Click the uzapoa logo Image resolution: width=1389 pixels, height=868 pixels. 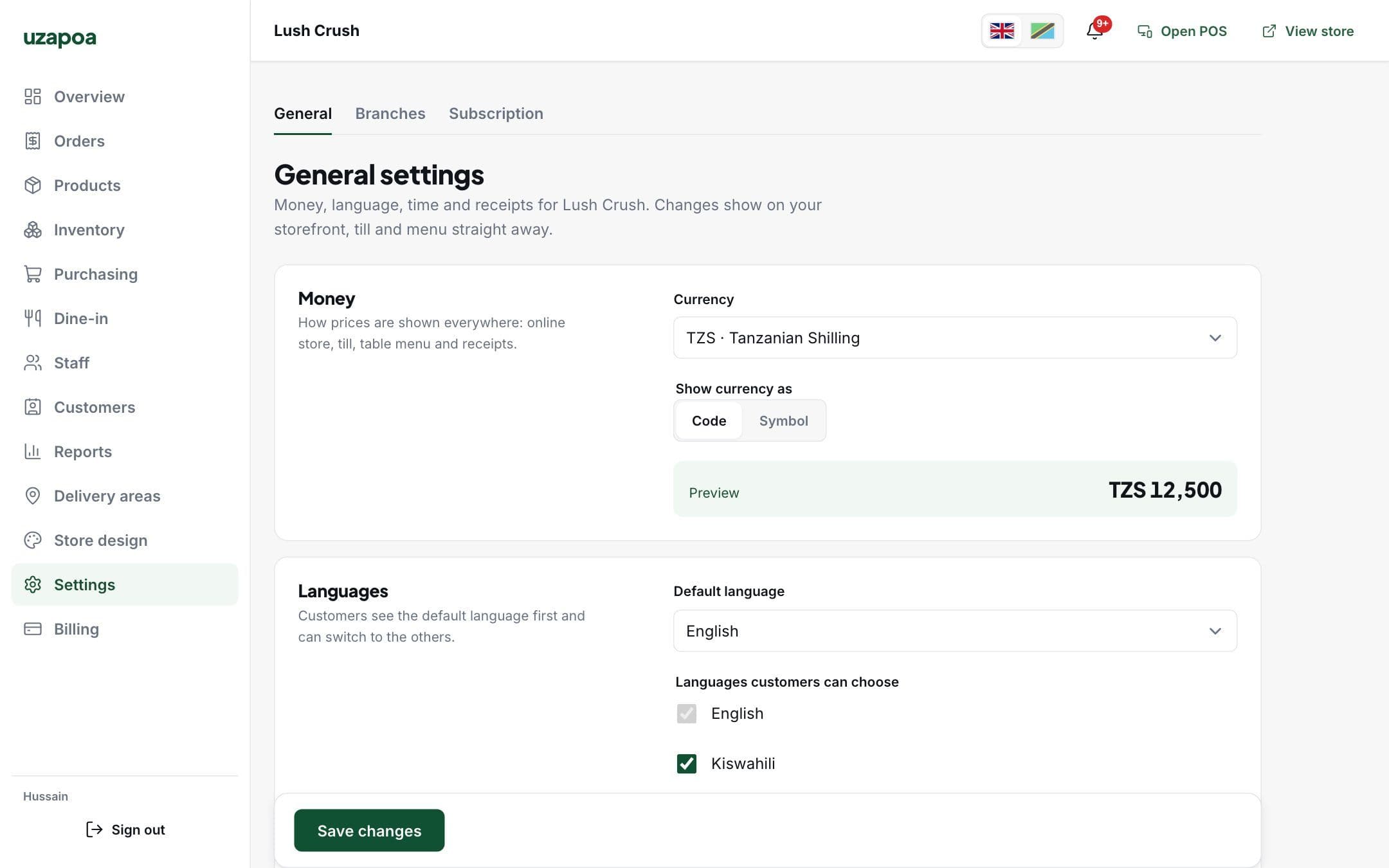(x=60, y=38)
